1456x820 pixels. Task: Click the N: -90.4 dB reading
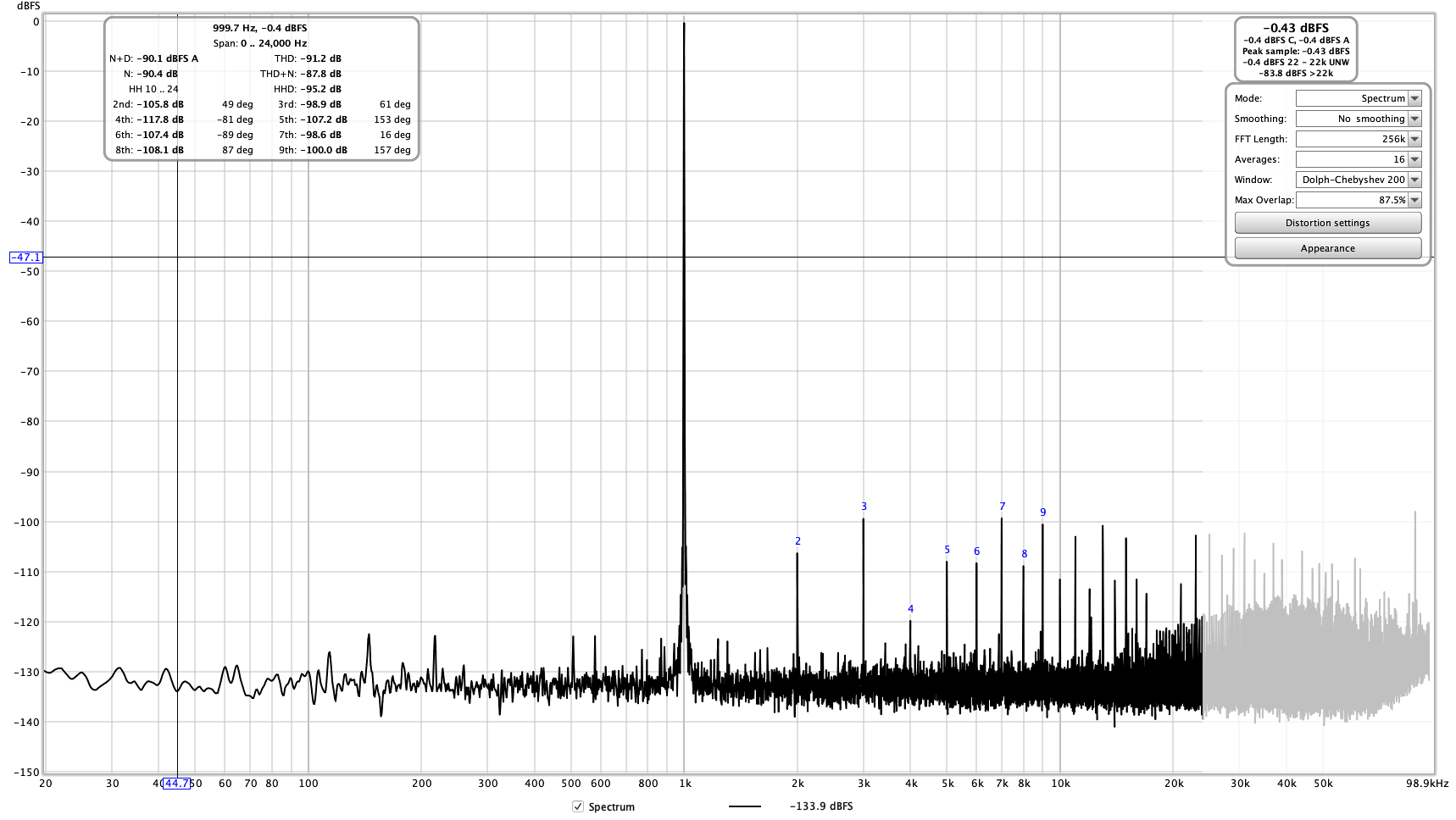pyautogui.click(x=151, y=74)
